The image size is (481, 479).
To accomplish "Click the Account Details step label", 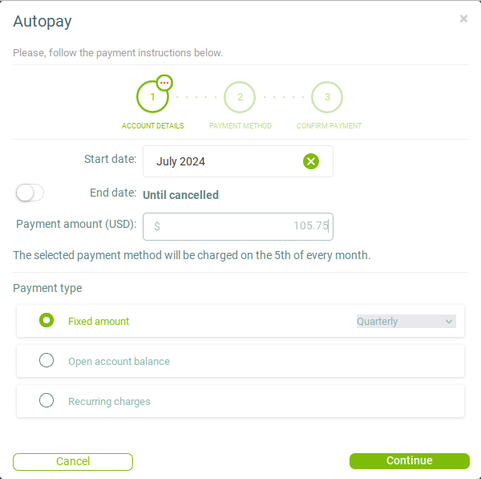I will [153, 126].
